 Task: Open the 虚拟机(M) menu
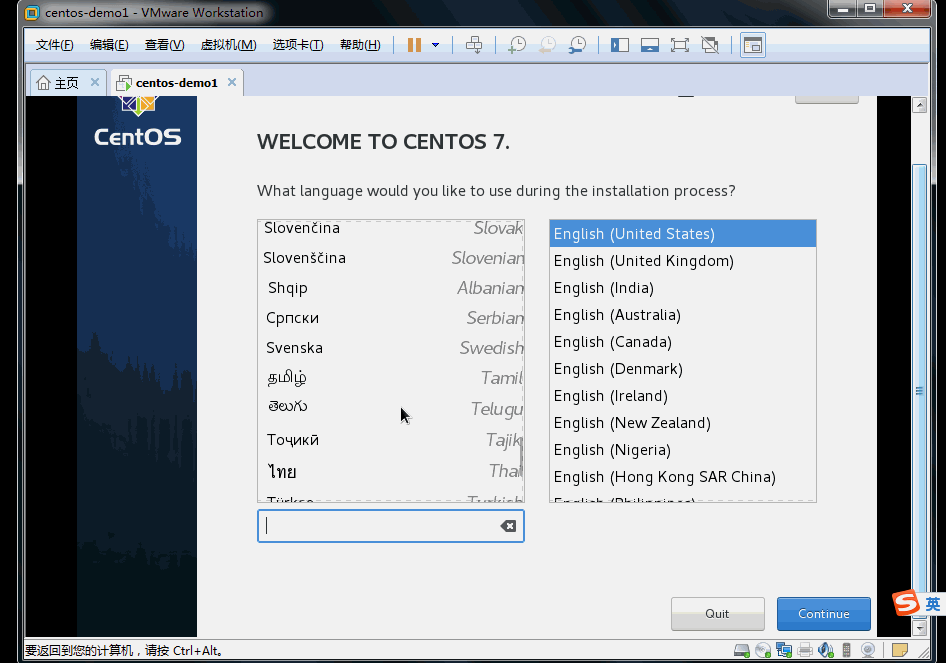pyautogui.click(x=228, y=45)
